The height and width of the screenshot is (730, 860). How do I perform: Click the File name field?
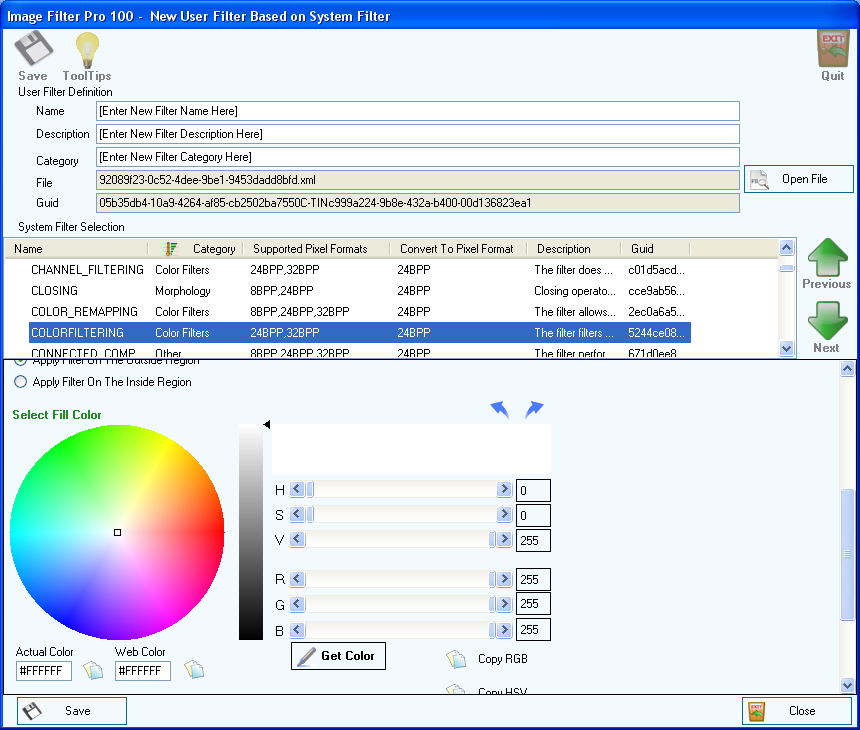coord(417,180)
